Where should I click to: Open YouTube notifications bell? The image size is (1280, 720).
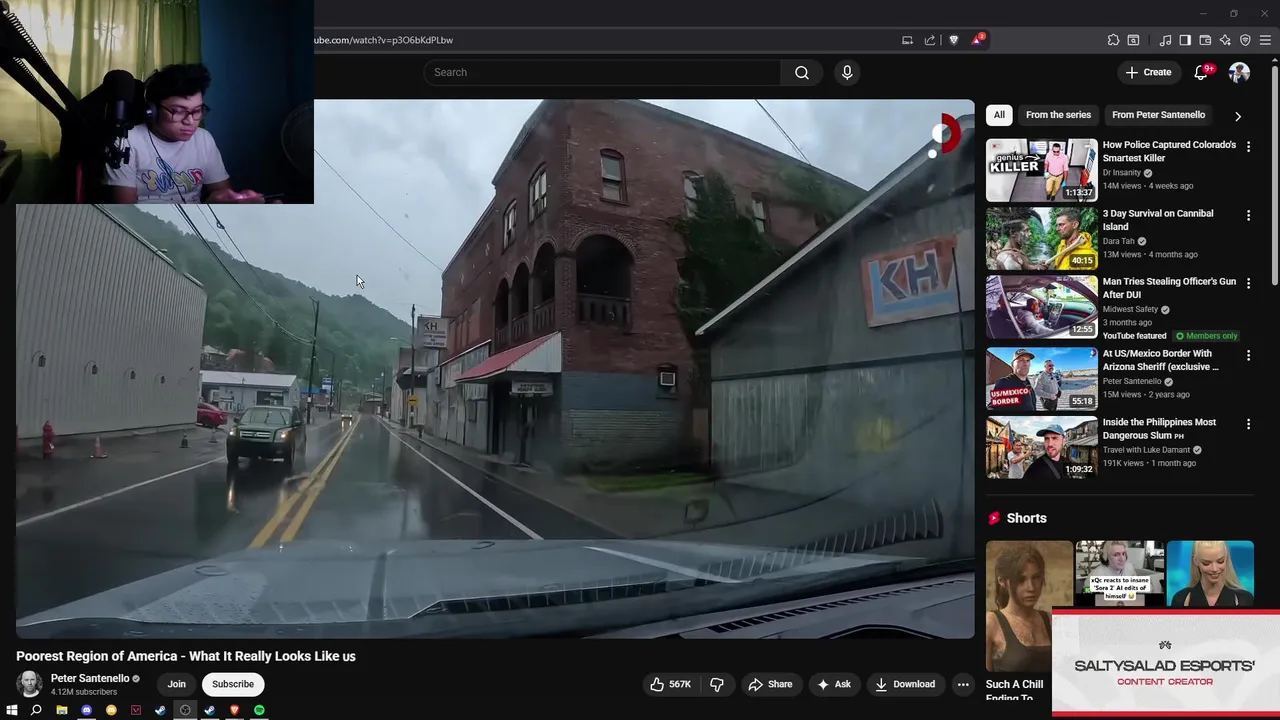1202,72
